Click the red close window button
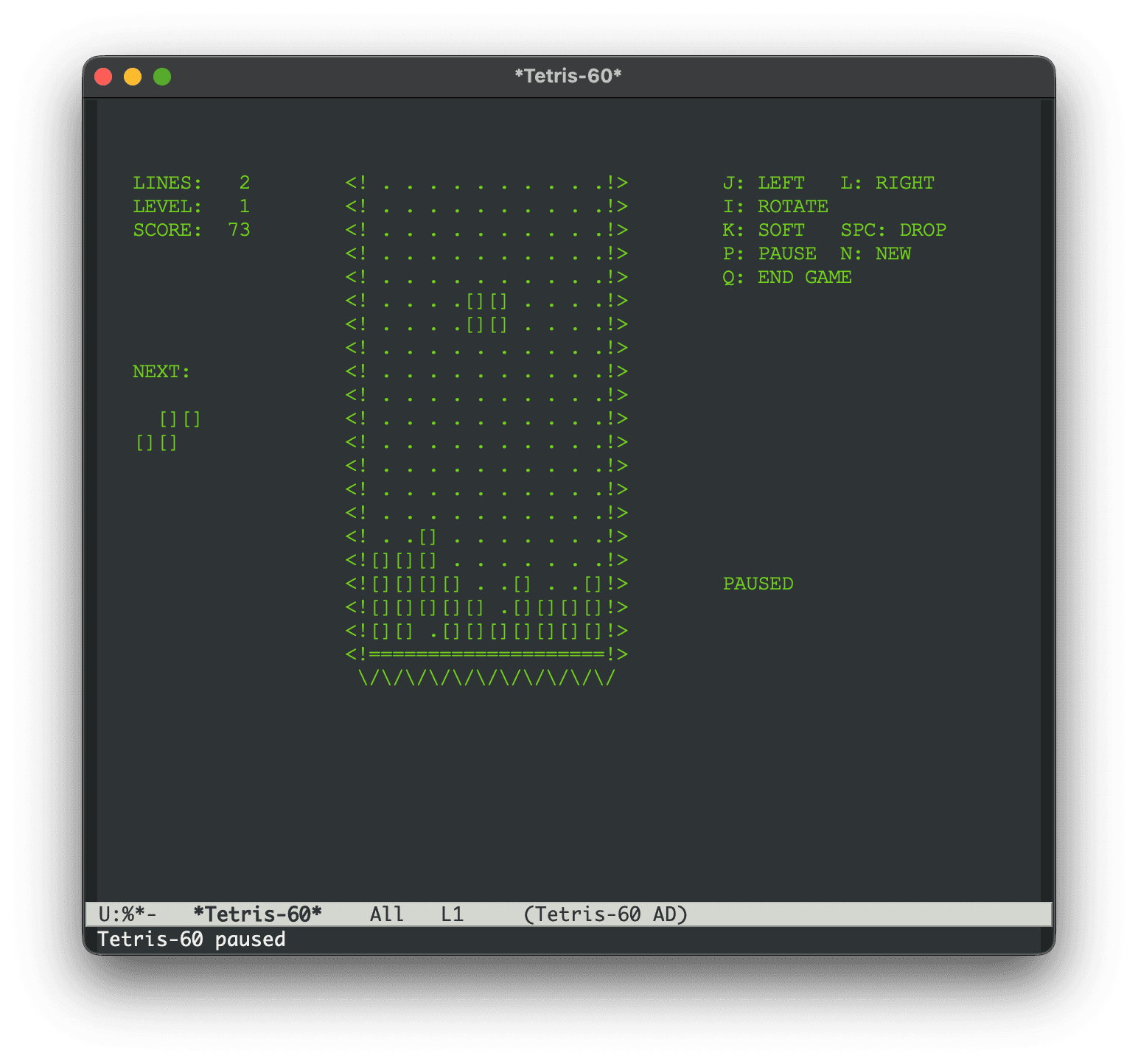 (103, 77)
